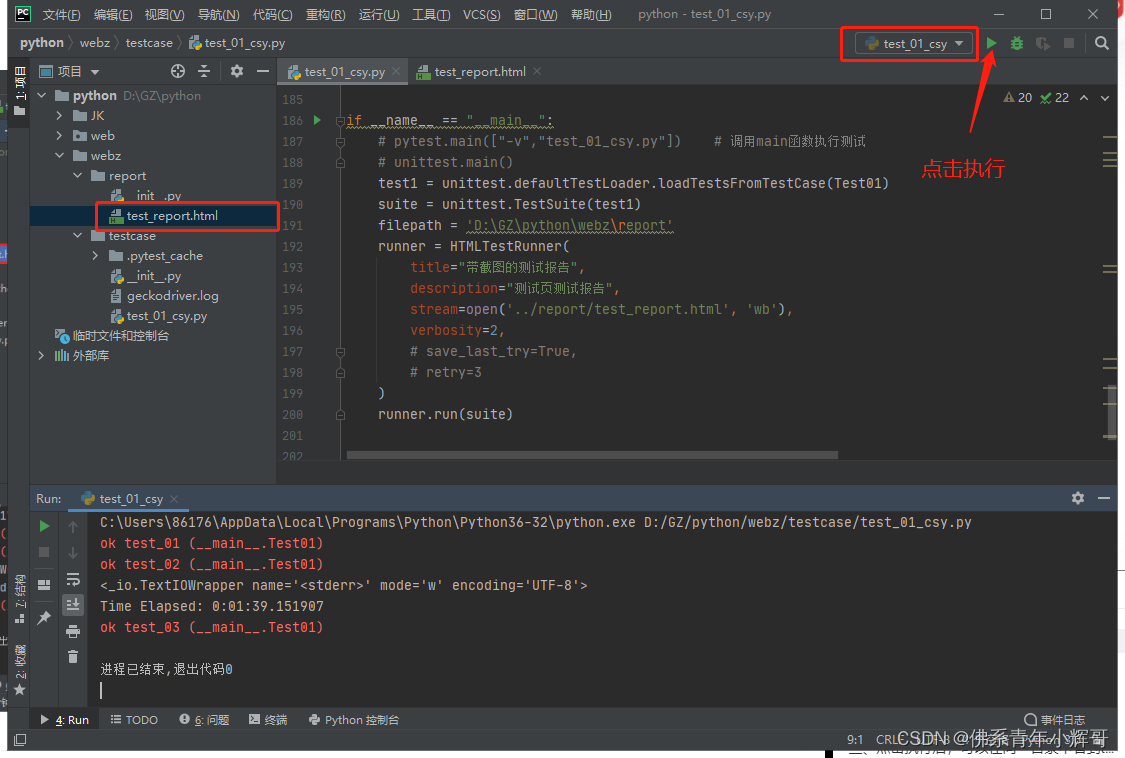
Task: Hide the Run panel with minus icon
Action: click(x=1103, y=497)
